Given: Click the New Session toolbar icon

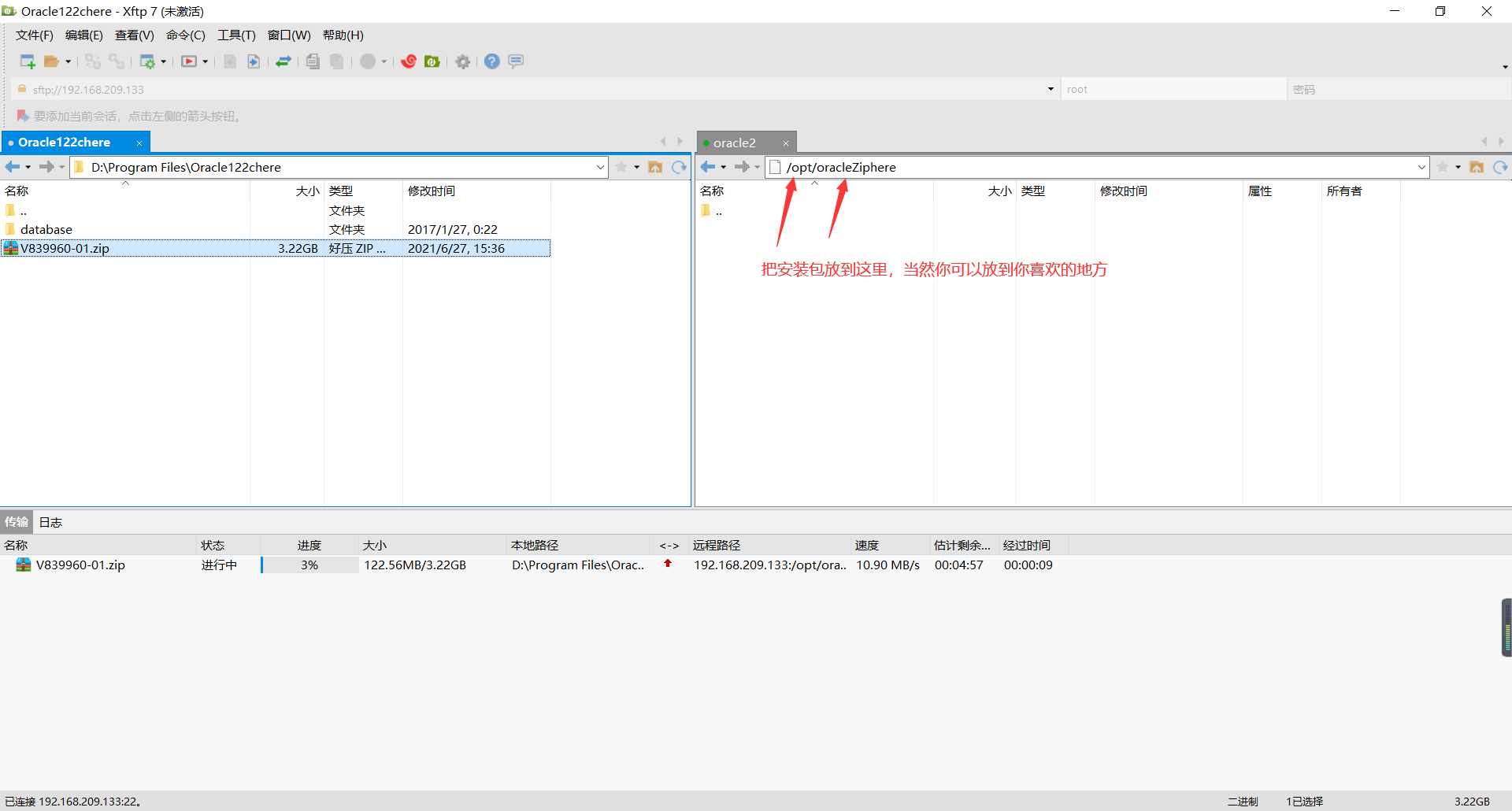Looking at the screenshot, I should pos(28,61).
